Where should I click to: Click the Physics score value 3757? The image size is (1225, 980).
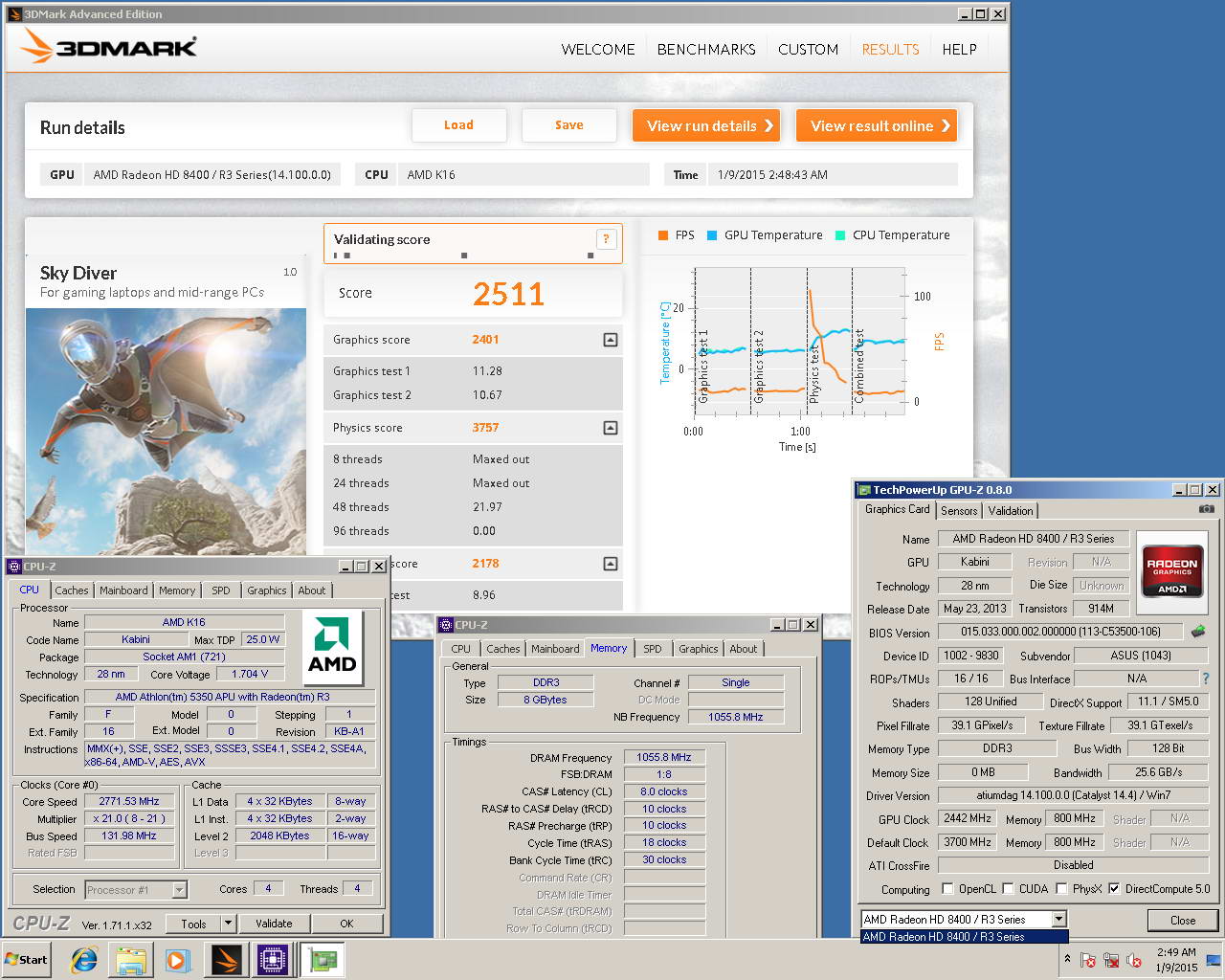tap(485, 428)
